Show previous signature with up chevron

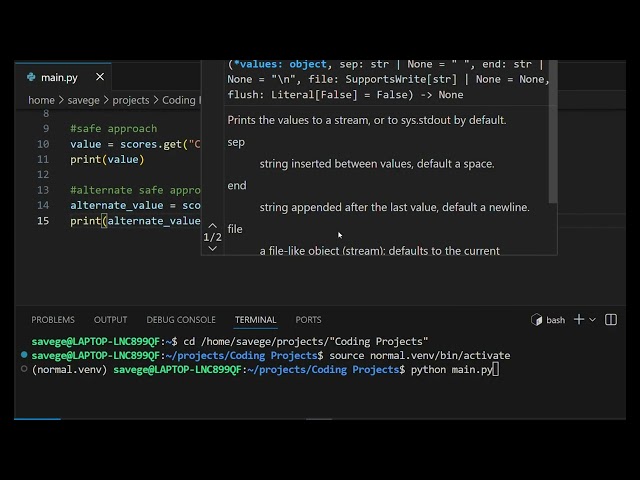tap(212, 226)
